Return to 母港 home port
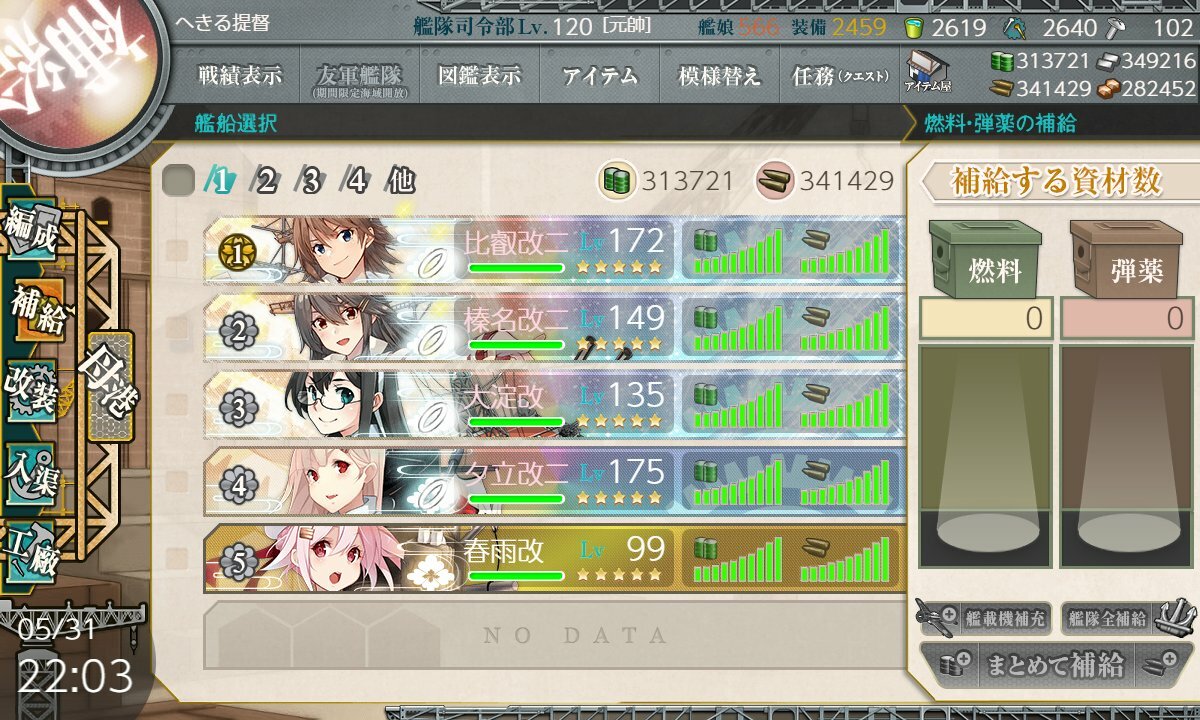The image size is (1200, 720). pos(109,386)
